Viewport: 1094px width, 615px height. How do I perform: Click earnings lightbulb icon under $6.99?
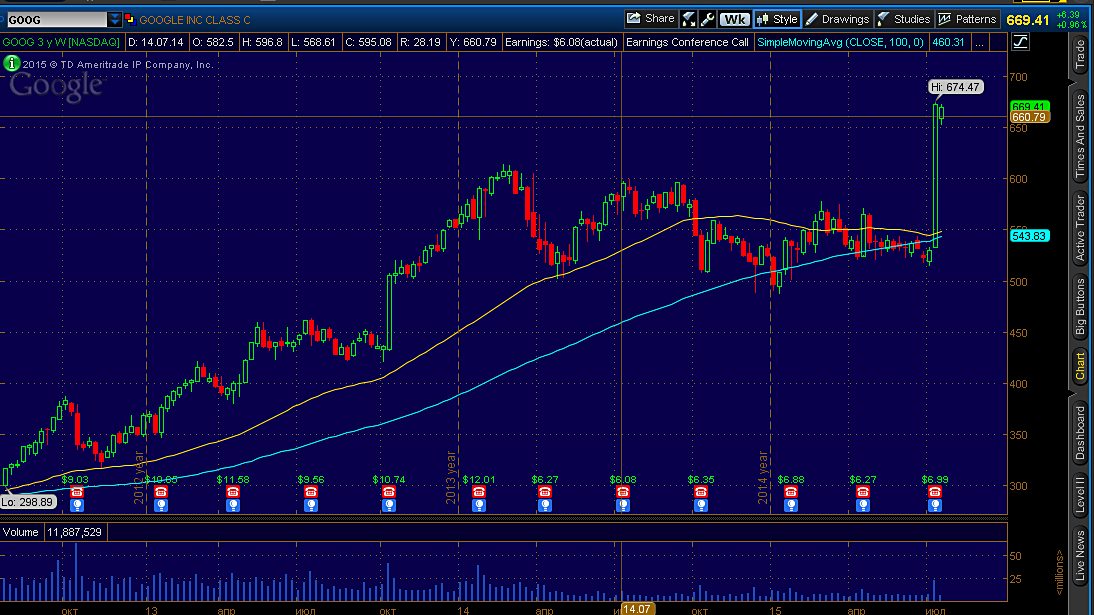coord(934,505)
